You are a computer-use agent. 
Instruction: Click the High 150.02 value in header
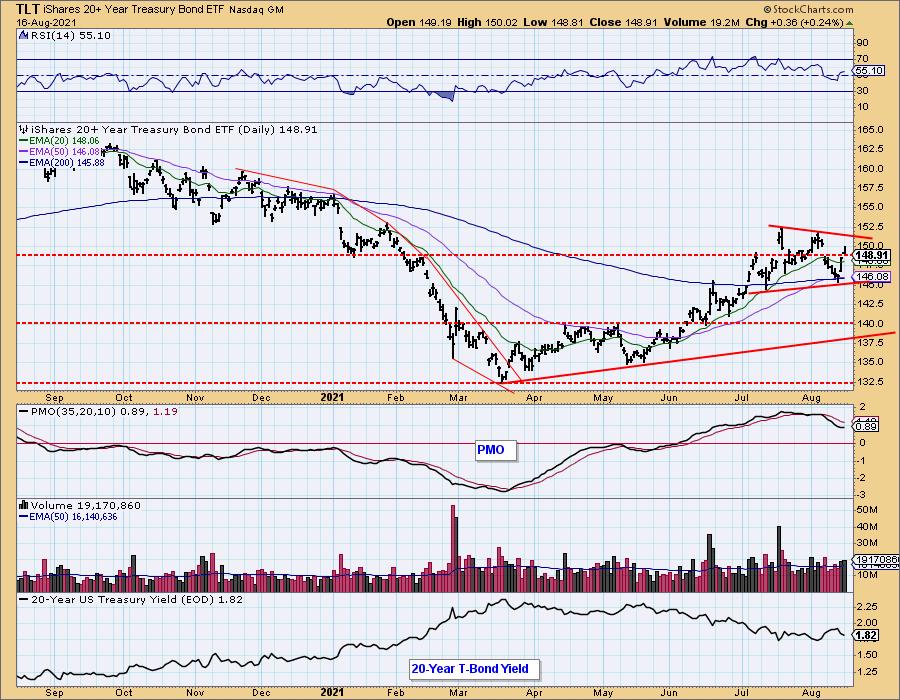[487, 22]
